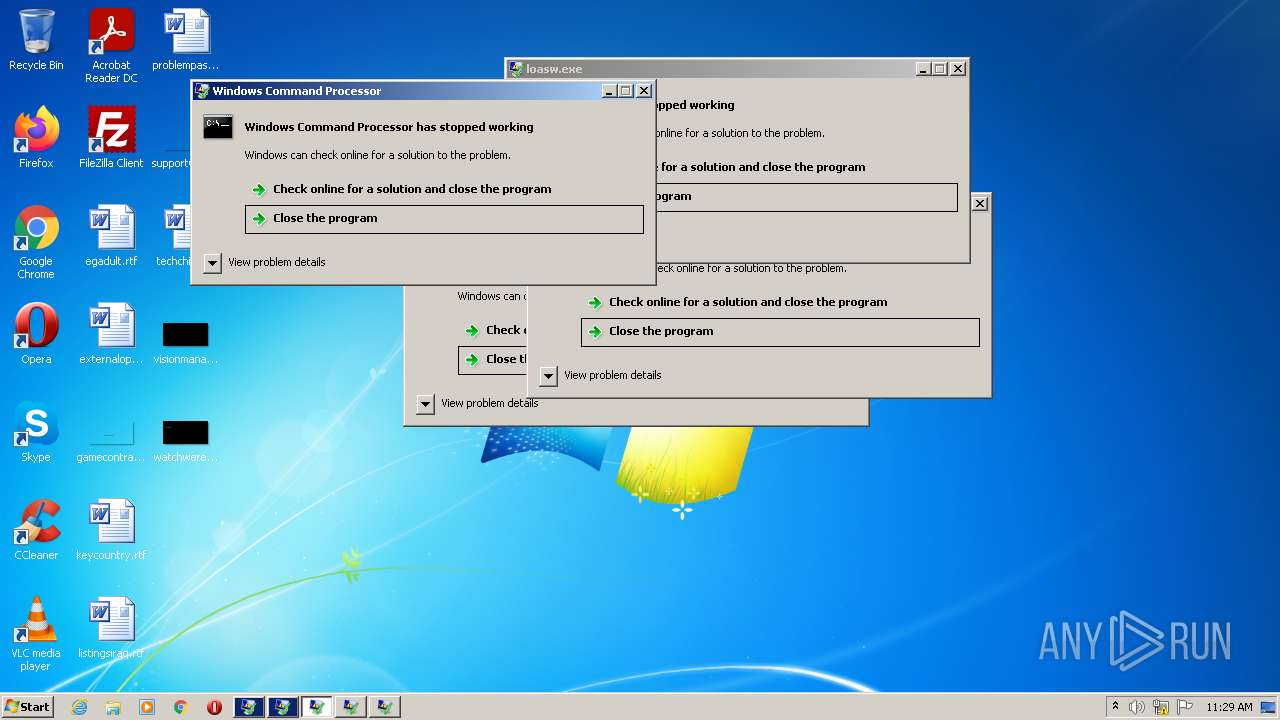Launch Skype desktop shortcut
Viewport: 1280px width, 720px height.
[x=36, y=432]
